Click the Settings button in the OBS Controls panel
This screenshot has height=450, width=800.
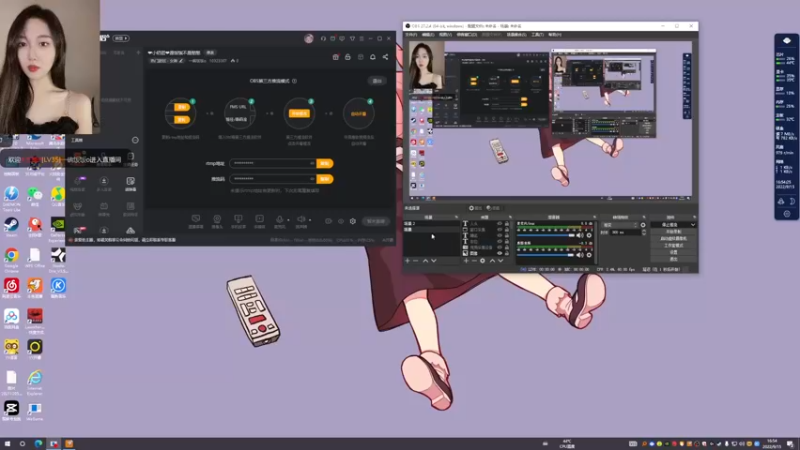(673, 252)
